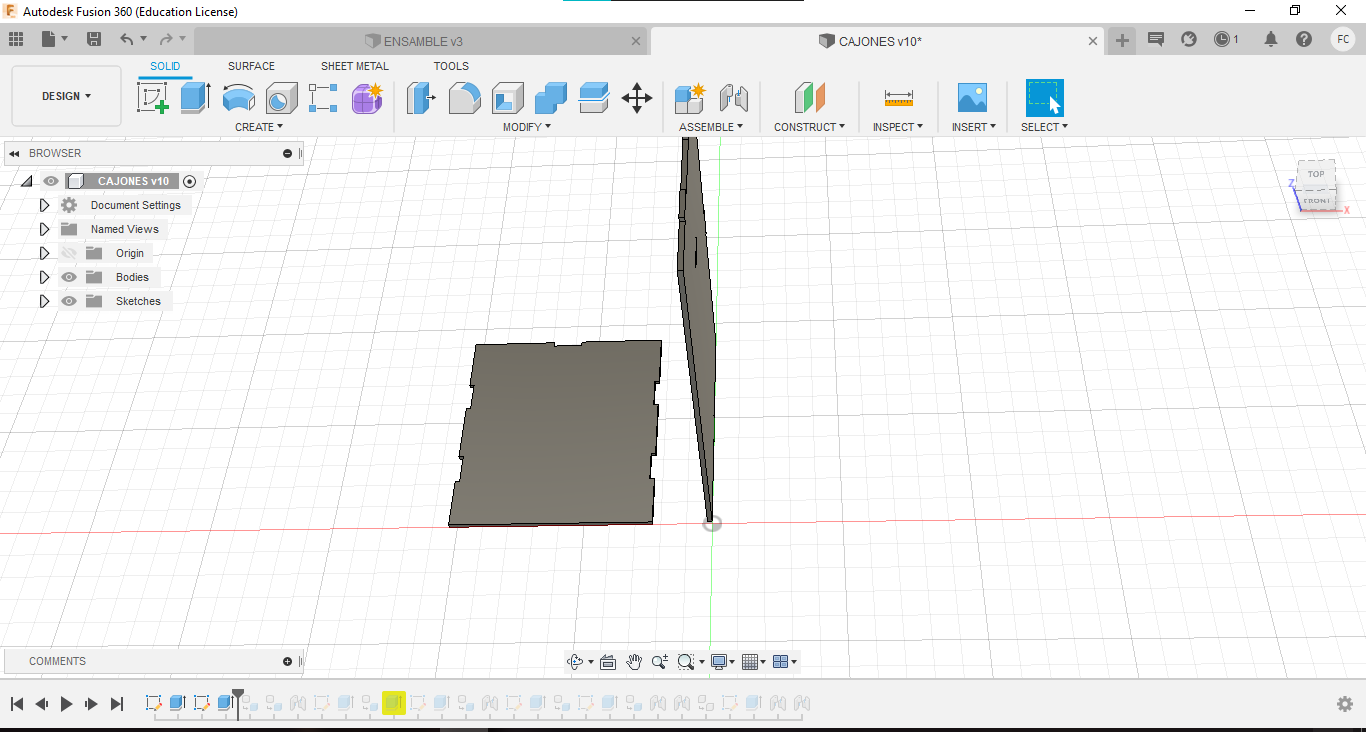Select the Insert Decal image tool
Viewport: 1366px width, 732px height.
click(x=972, y=98)
